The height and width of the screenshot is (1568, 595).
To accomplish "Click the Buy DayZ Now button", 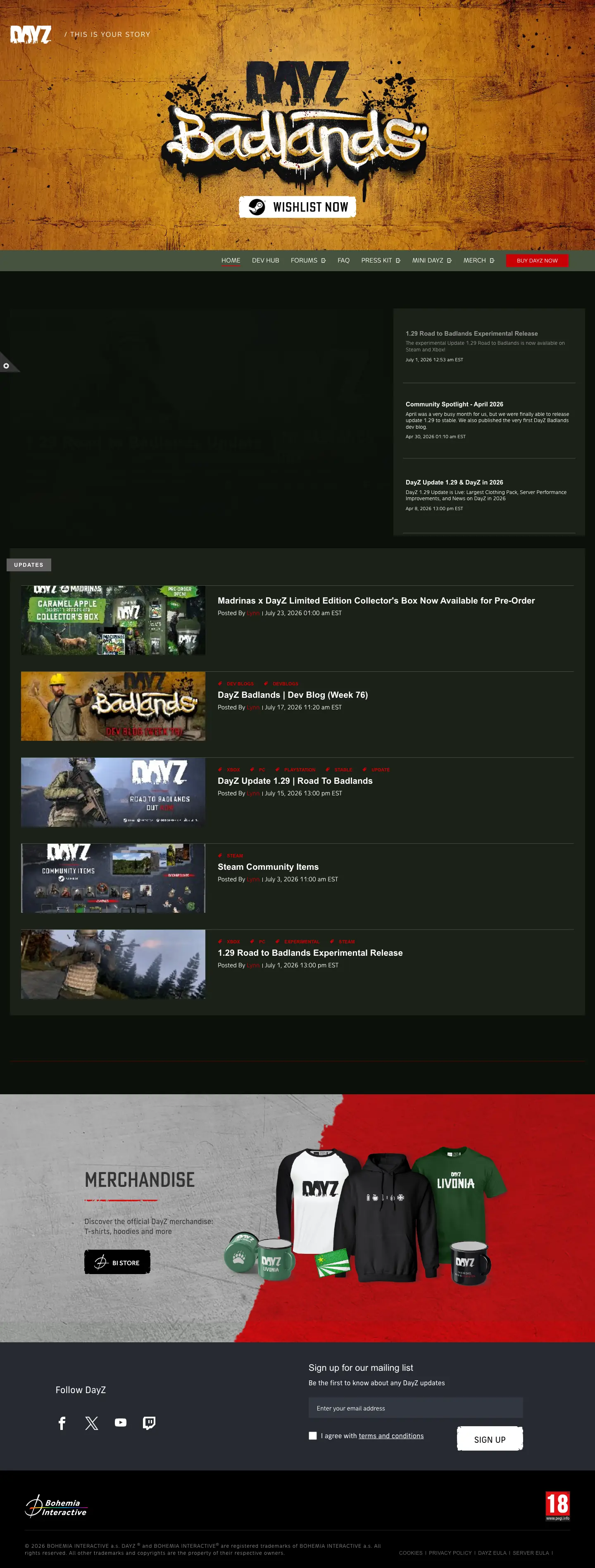I will [537, 260].
